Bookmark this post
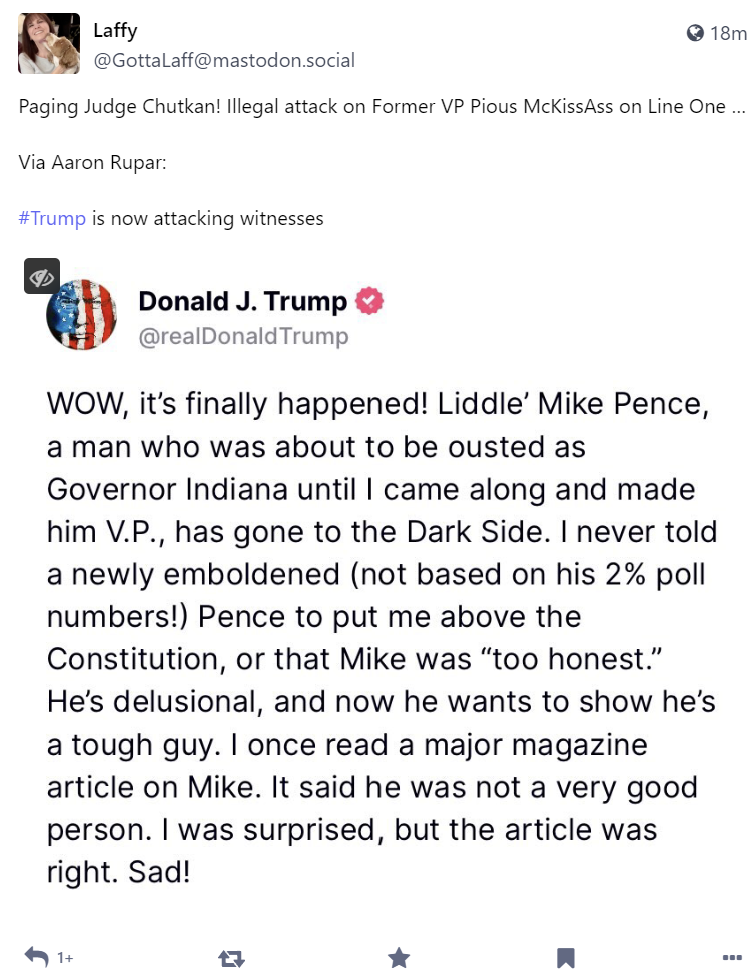 coord(565,958)
